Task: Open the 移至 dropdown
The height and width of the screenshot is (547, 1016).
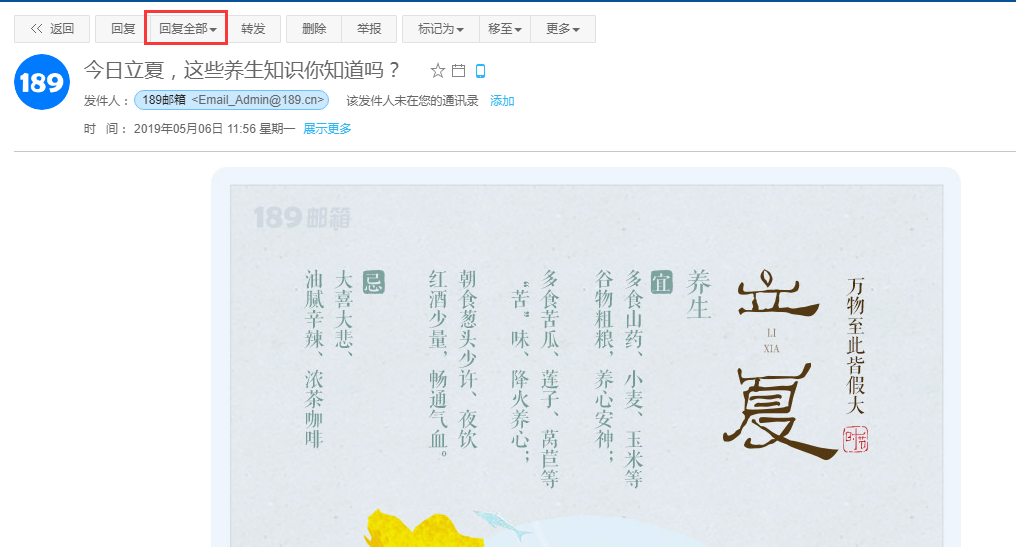Action: click(x=505, y=29)
